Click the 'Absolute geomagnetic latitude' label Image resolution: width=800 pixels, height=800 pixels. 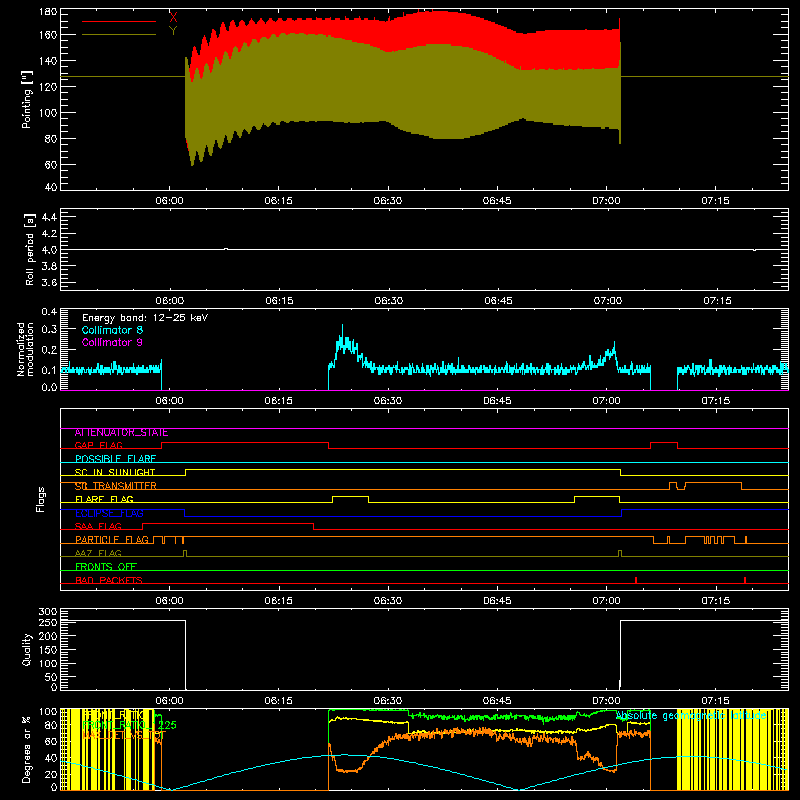coord(691,716)
